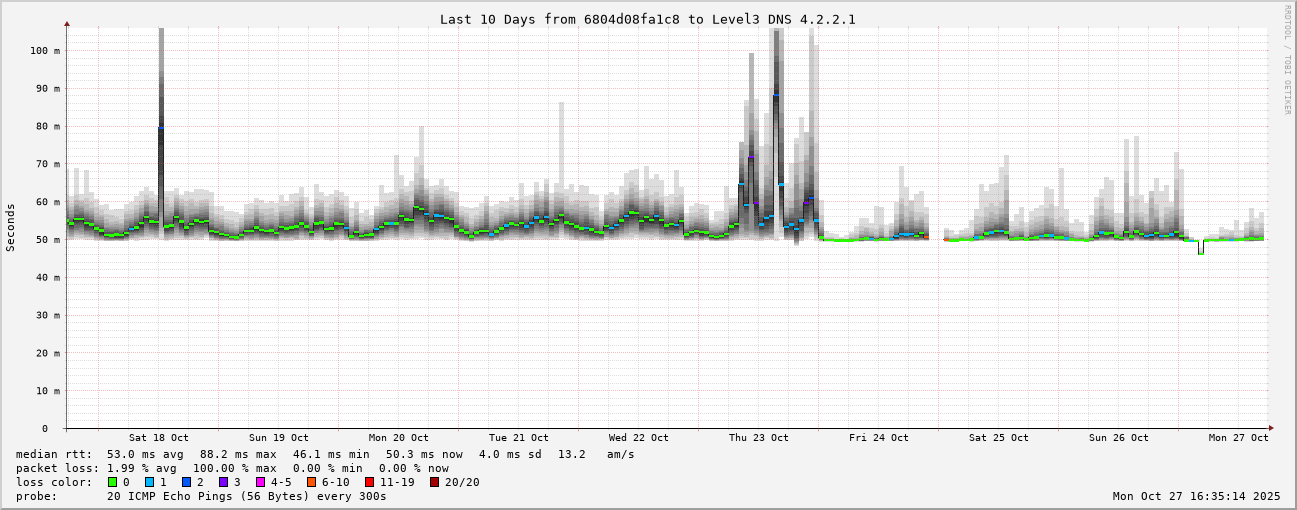Image resolution: width=1297 pixels, height=510 pixels.
Task: Click the "100 m" y-axis tick label
Action: pyautogui.click(x=45, y=50)
